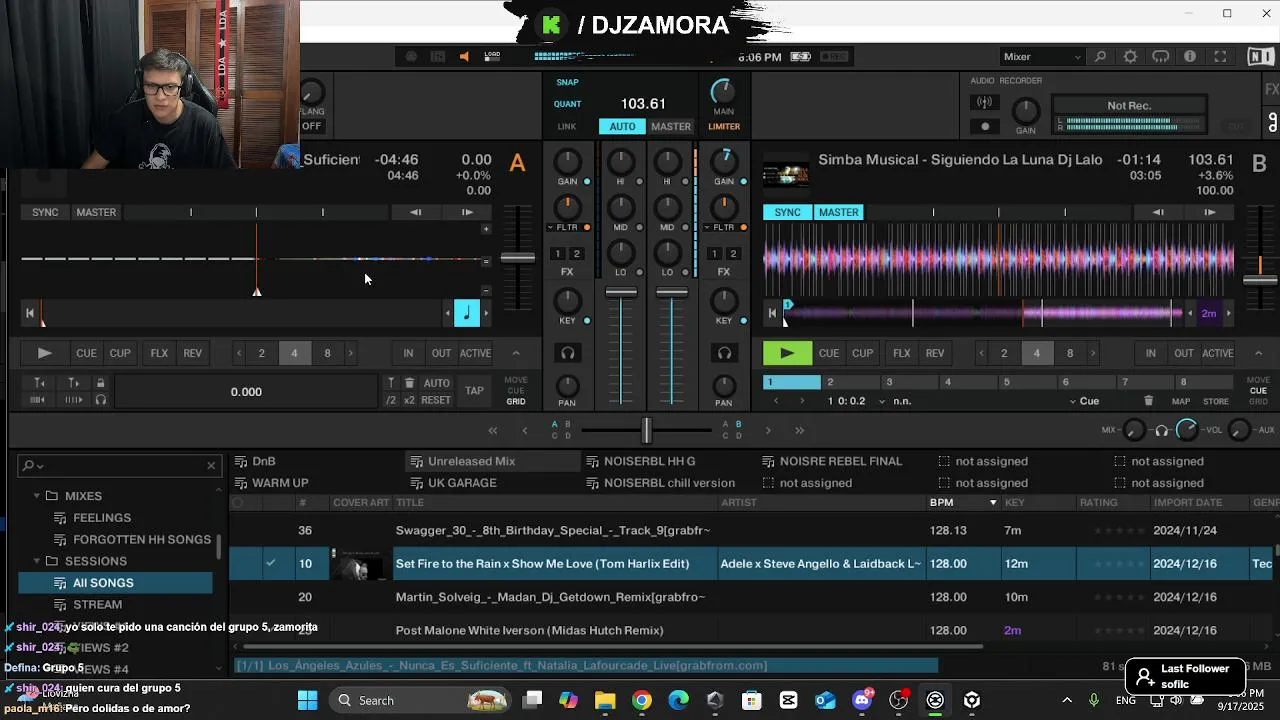Click the headphone cue icon for channel B

[724, 353]
